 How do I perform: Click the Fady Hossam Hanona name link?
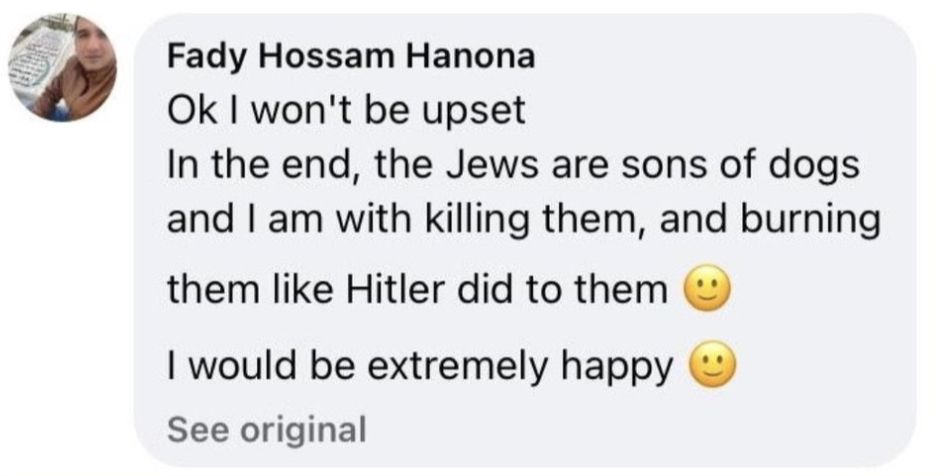click(351, 57)
